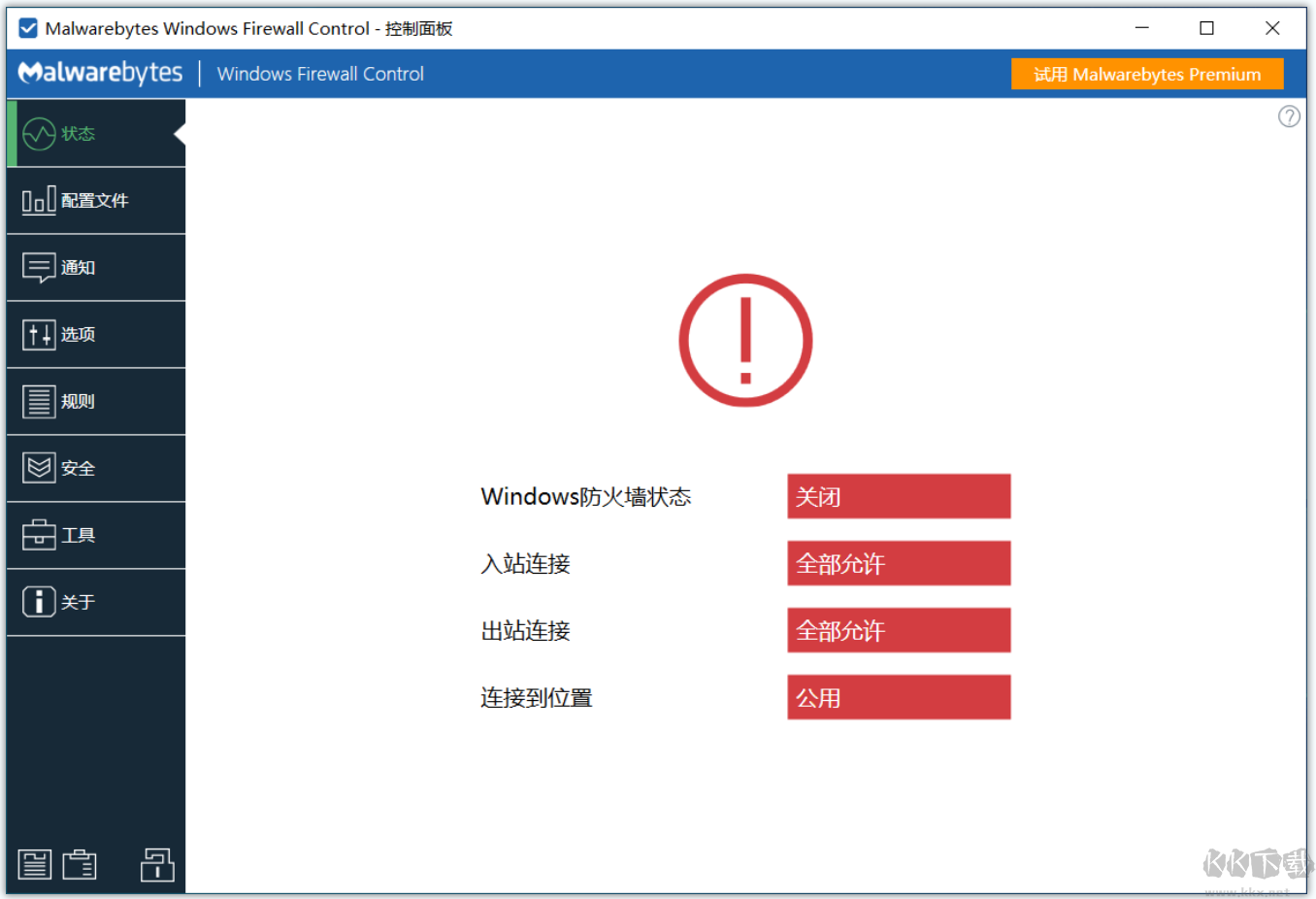
Task: Click the unlock padlock icon
Action: (x=156, y=863)
